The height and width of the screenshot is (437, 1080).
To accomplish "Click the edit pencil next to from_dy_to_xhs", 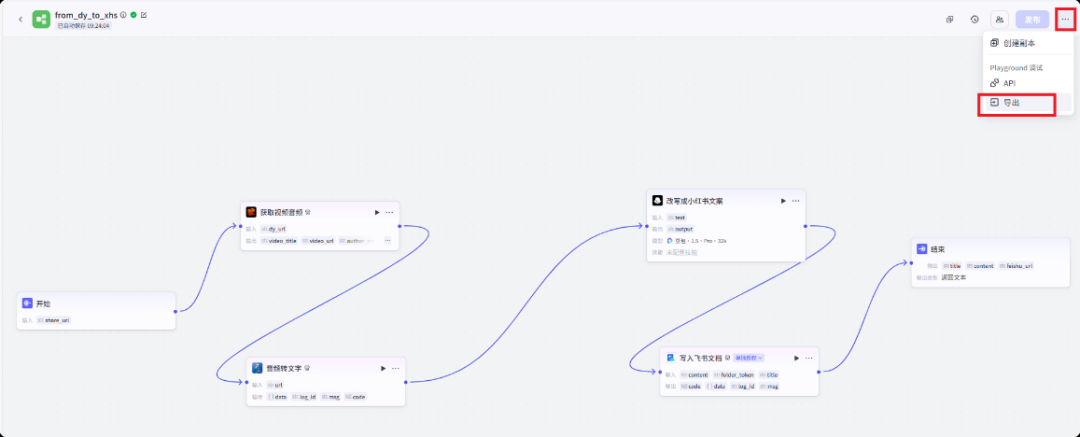I will [x=144, y=15].
